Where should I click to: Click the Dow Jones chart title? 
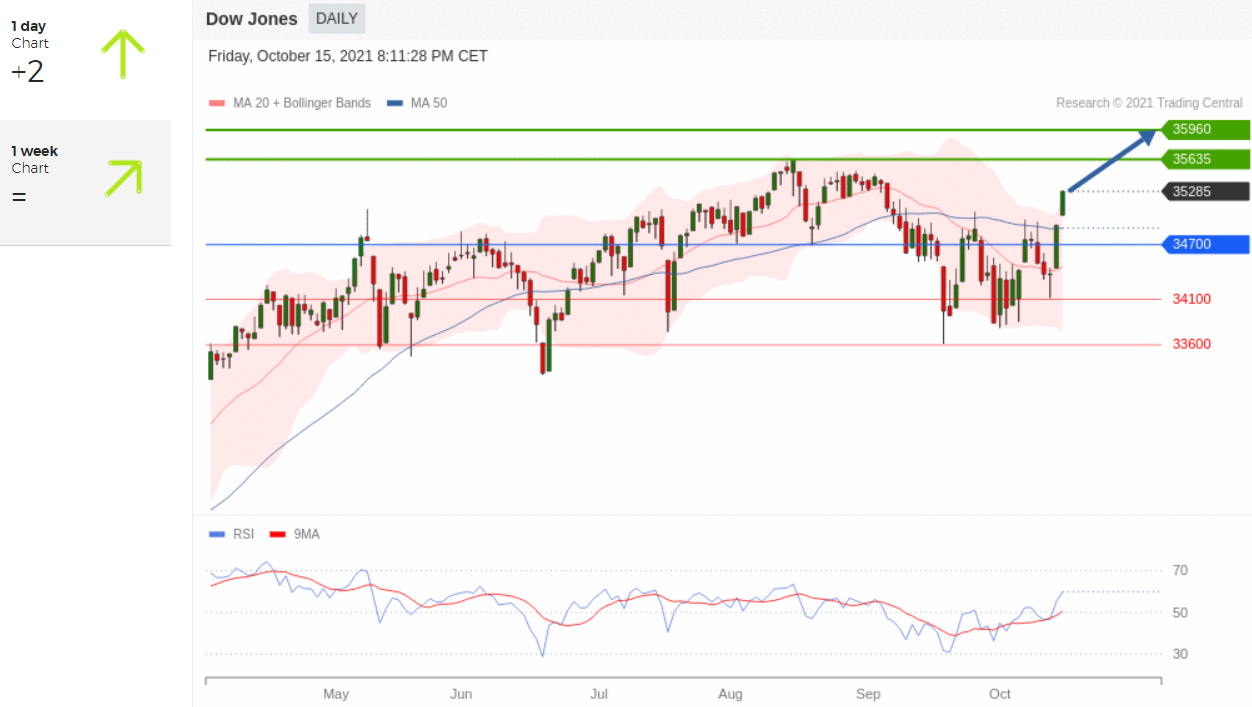pyautogui.click(x=252, y=19)
